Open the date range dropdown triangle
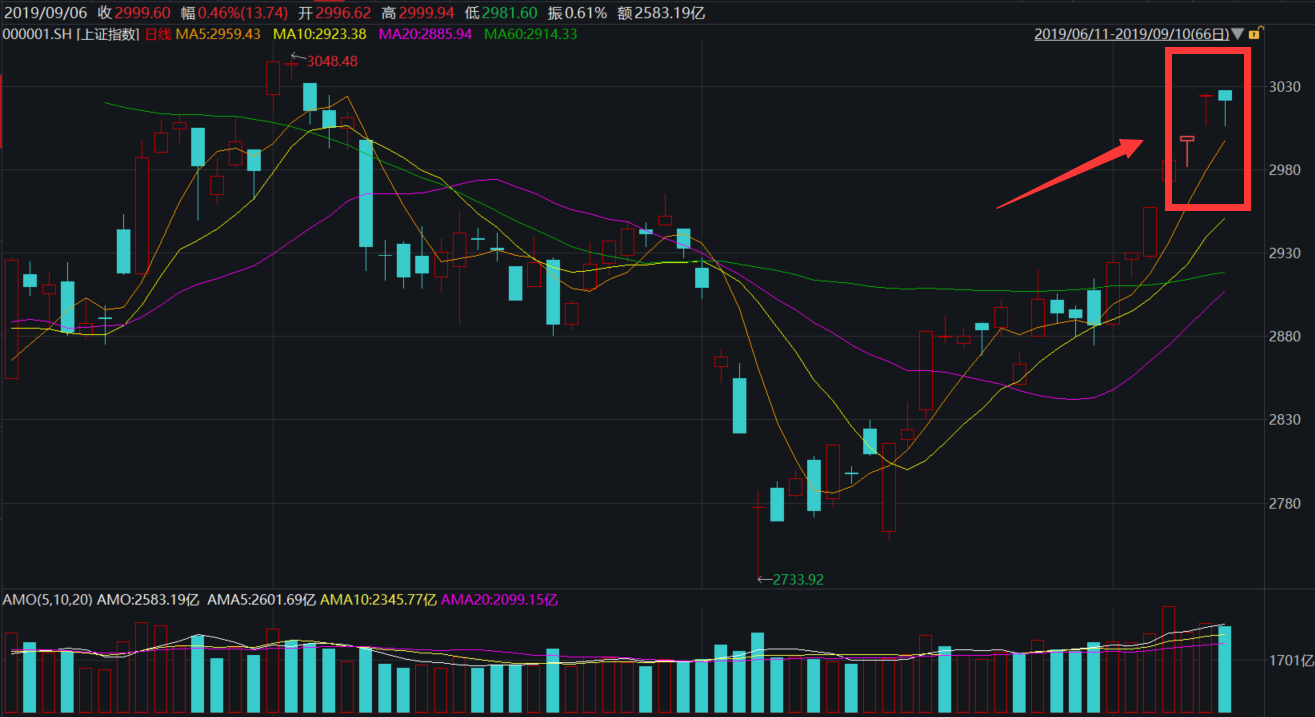 tap(1238, 33)
